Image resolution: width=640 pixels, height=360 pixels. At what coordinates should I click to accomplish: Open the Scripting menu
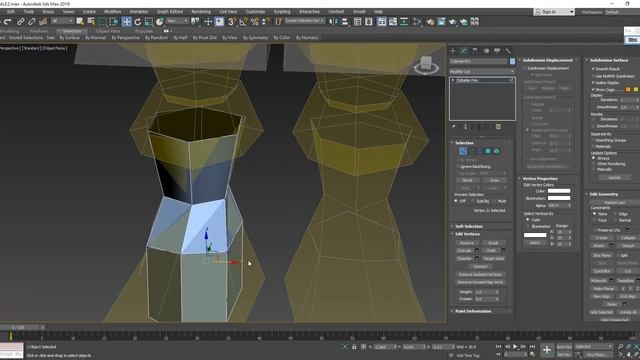click(282, 12)
